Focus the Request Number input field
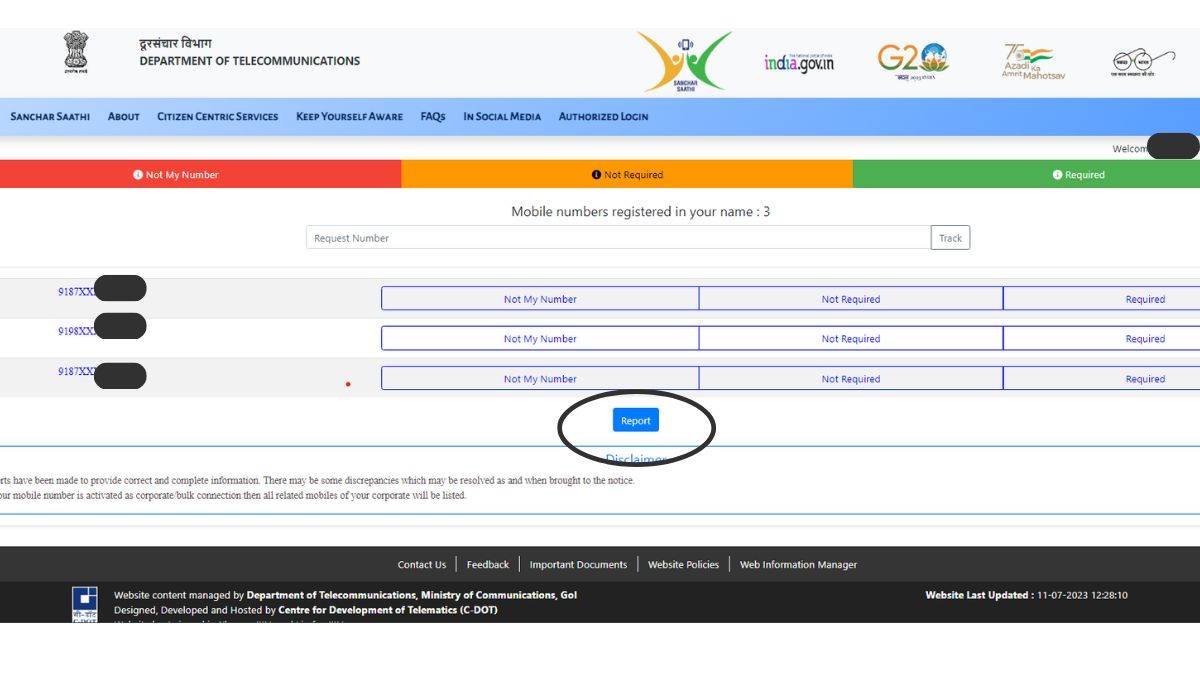The image size is (1200, 675). [x=617, y=238]
